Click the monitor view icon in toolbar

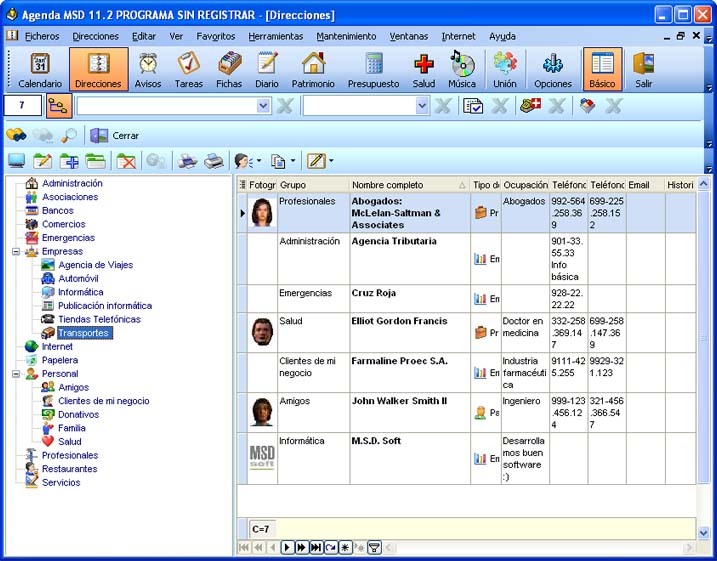tap(16, 161)
